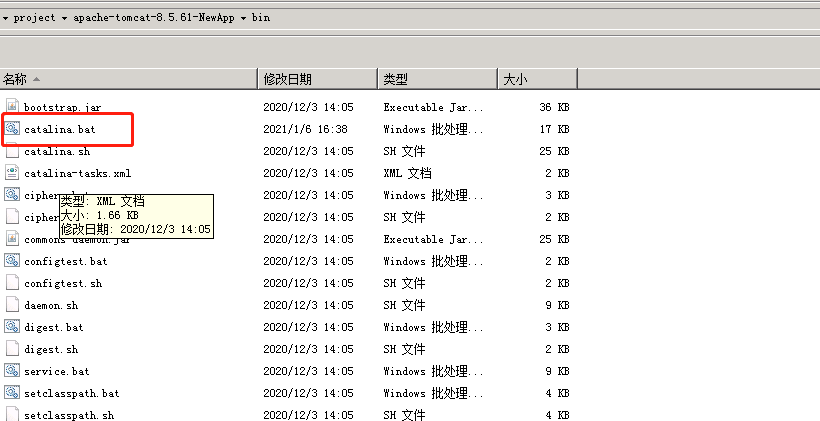Sort by 名称 column header
The image size is (820, 421).
click(x=129, y=79)
